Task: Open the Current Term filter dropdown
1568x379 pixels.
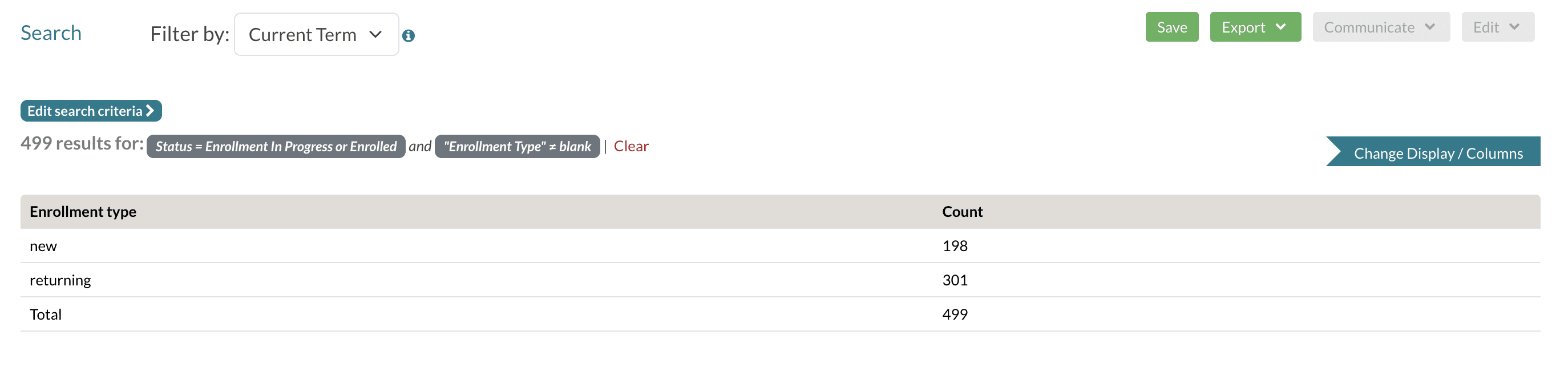Action: tap(316, 35)
